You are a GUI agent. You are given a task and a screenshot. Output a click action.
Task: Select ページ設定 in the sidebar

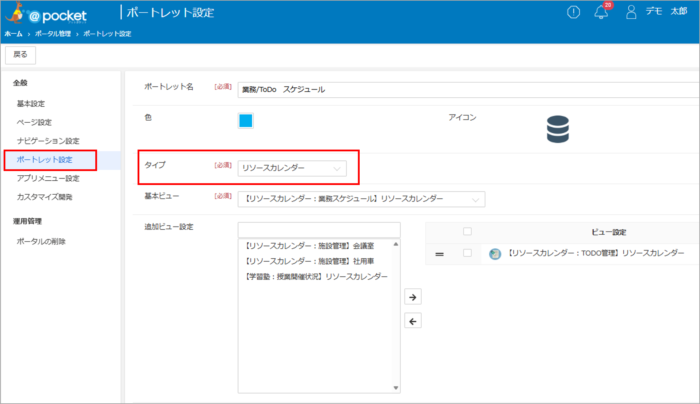tap(34, 122)
